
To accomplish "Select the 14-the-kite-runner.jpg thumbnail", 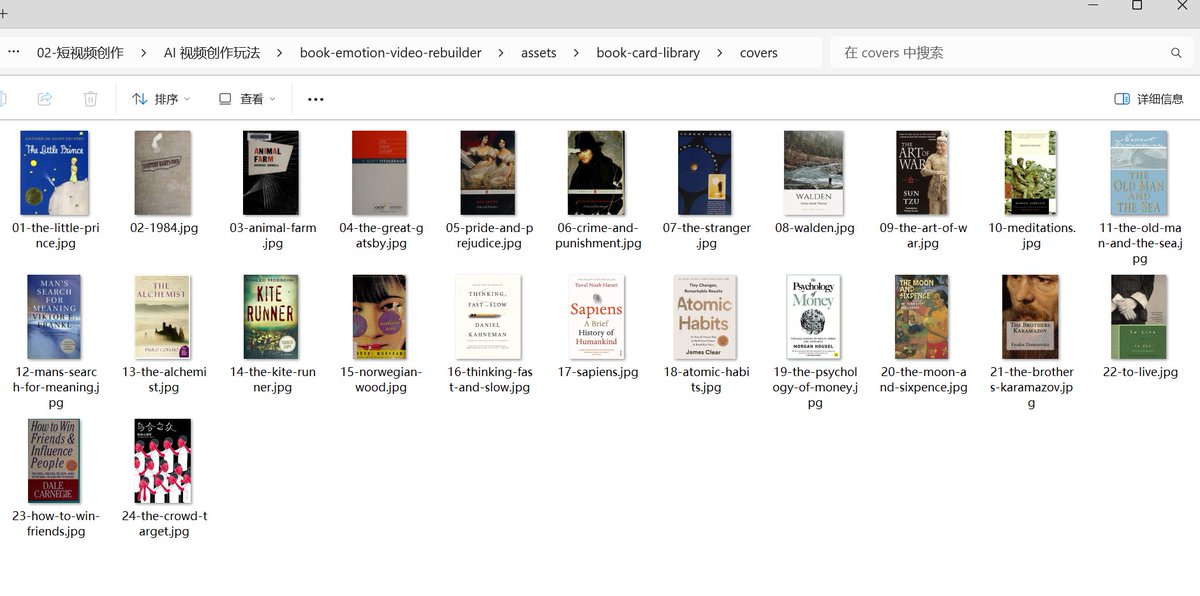I will [x=272, y=318].
